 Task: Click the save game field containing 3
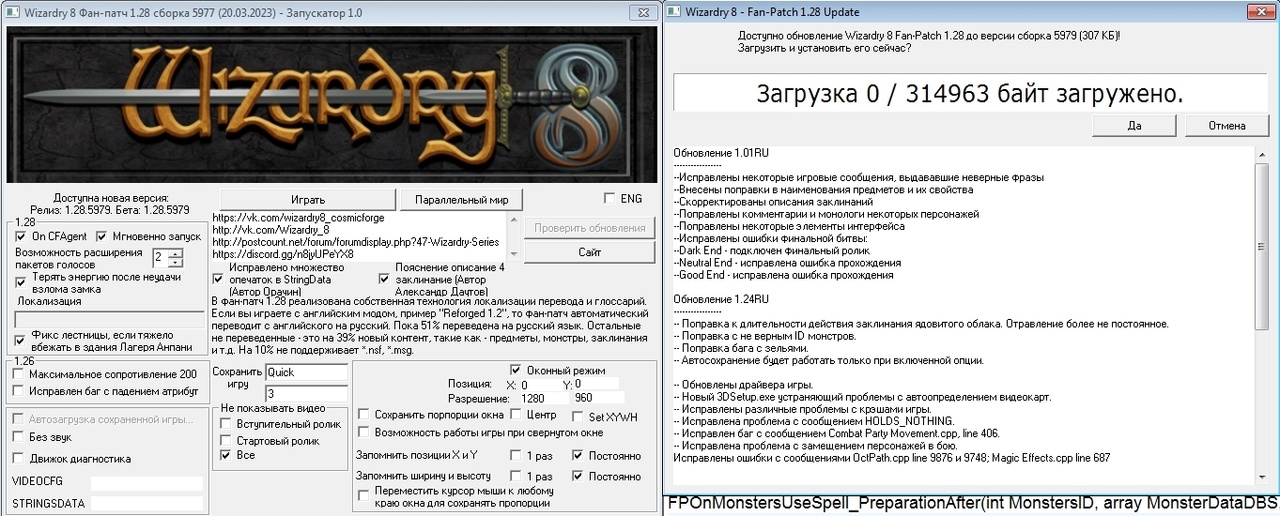point(306,393)
